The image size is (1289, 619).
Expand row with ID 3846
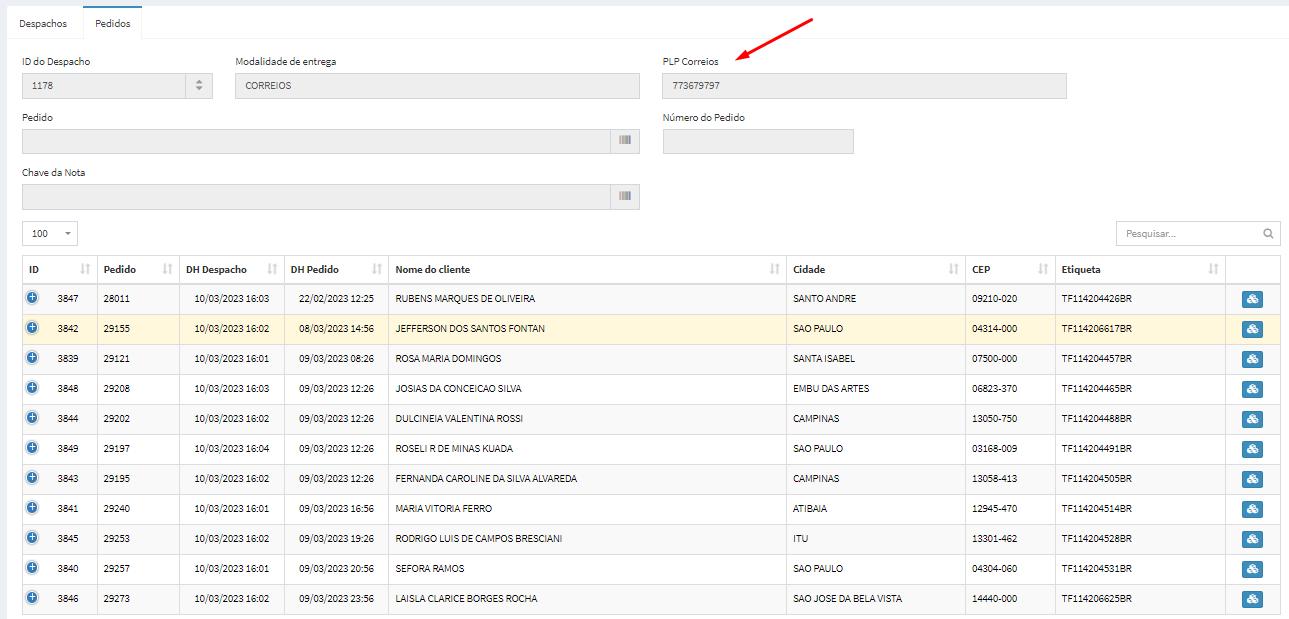(x=32, y=598)
